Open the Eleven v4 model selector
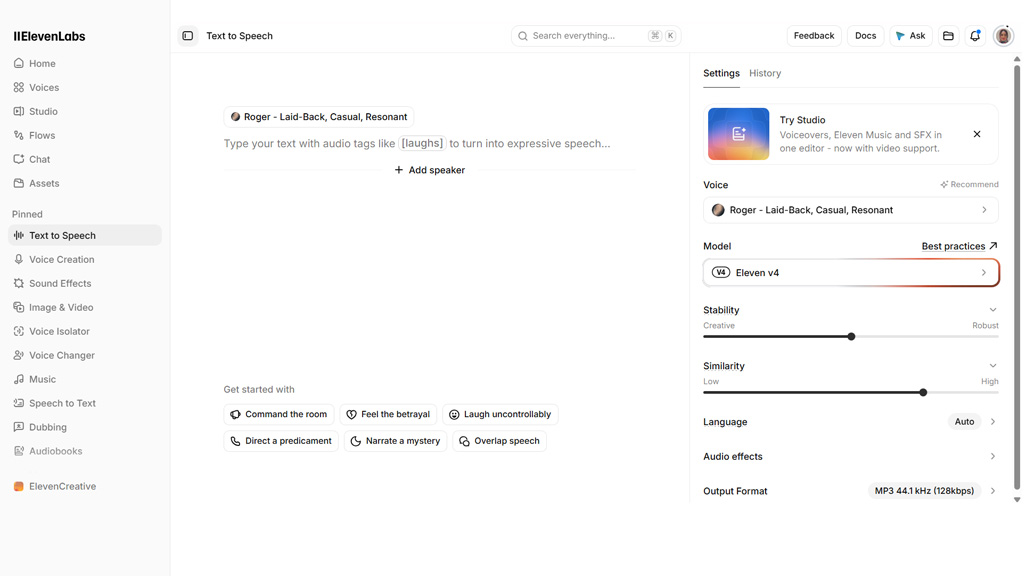The image size is (1024, 576). 850,273
